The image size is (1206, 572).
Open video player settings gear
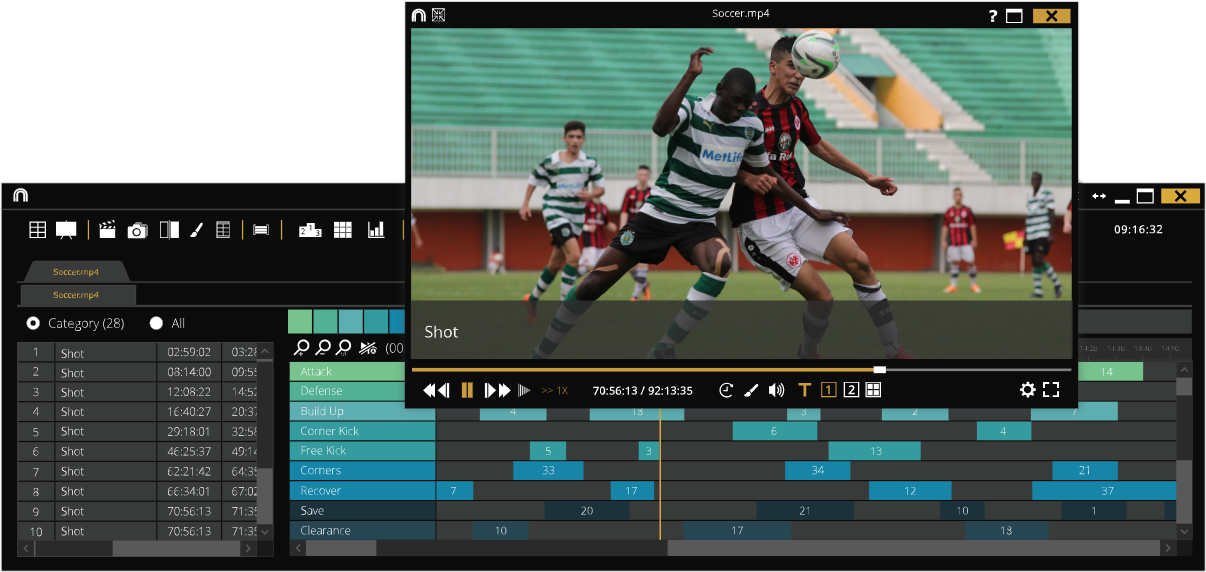[x=1027, y=390]
